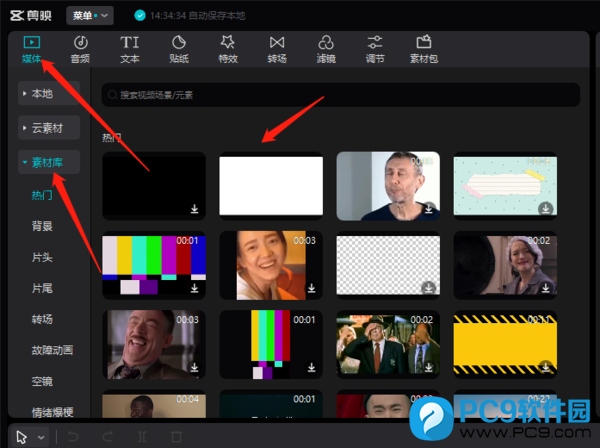The width and height of the screenshot is (600, 448).
Task: Select the crying older woman 00:02 clip
Action: (x=505, y=265)
